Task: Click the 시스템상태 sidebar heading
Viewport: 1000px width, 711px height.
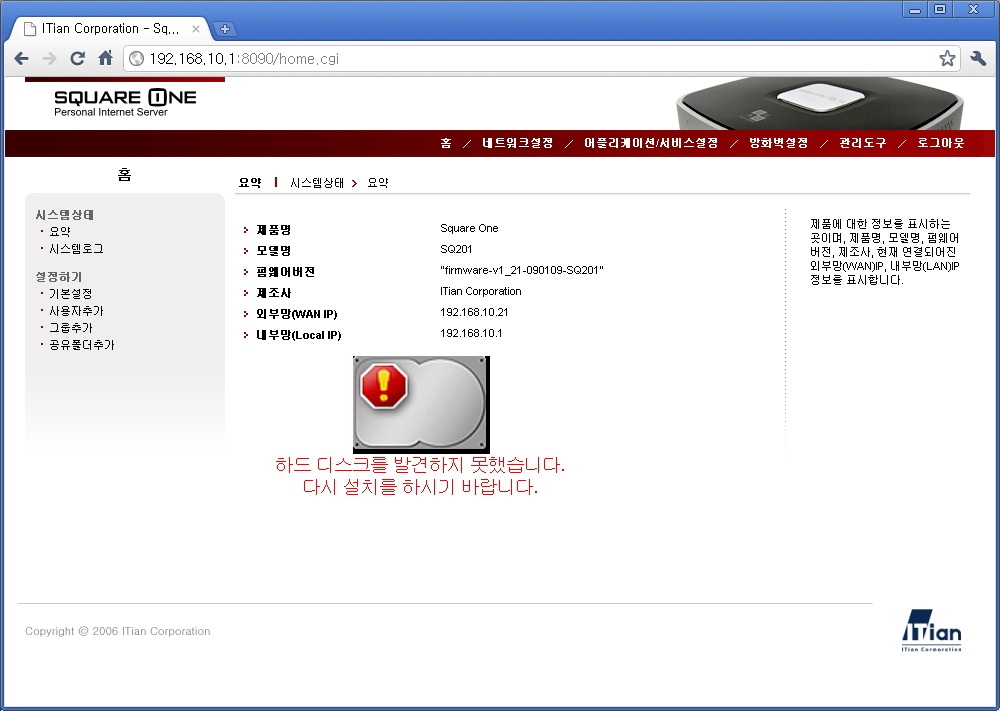Action: coord(64,215)
